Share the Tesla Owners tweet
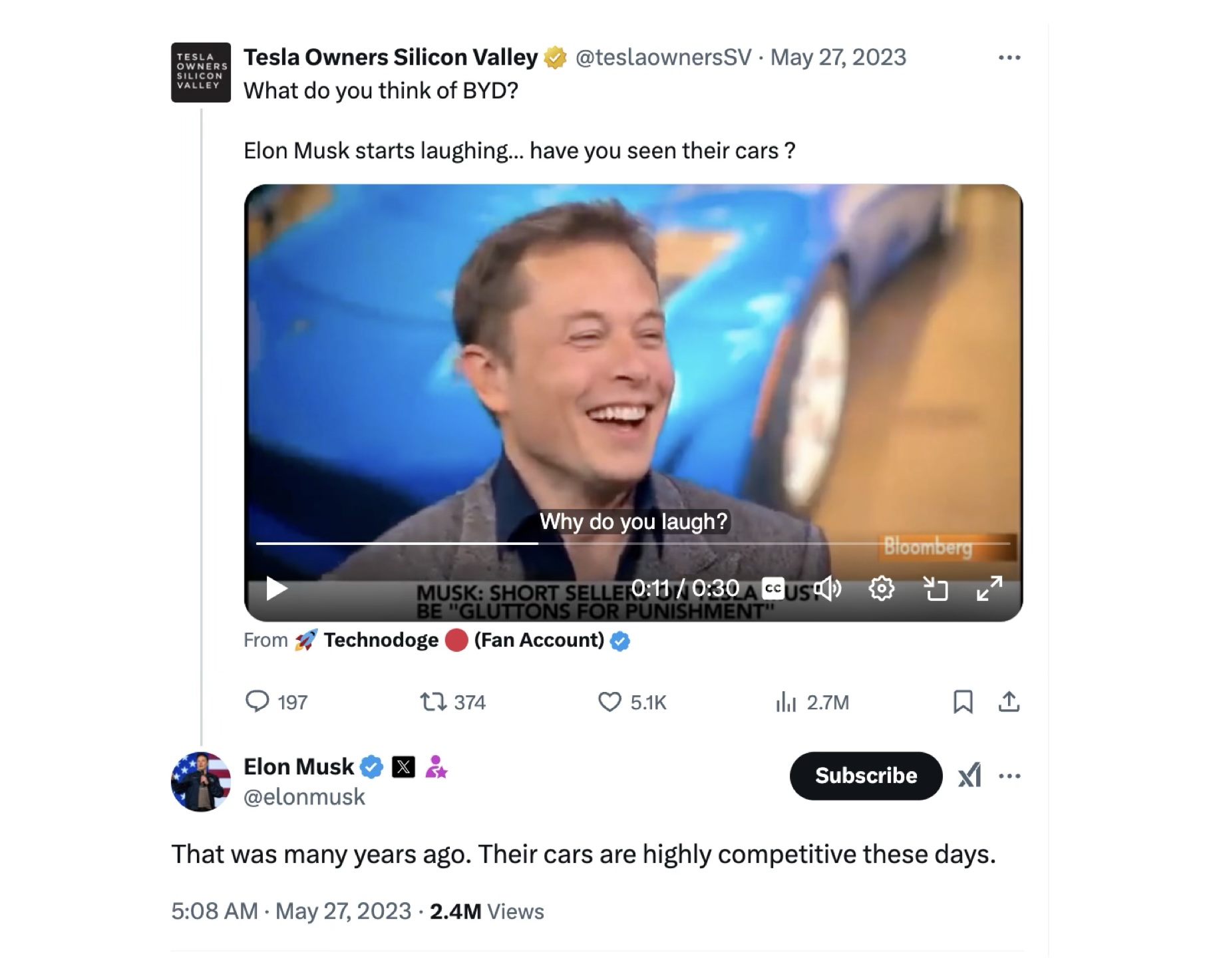Screen dimensions: 1215x980 coord(1009,702)
